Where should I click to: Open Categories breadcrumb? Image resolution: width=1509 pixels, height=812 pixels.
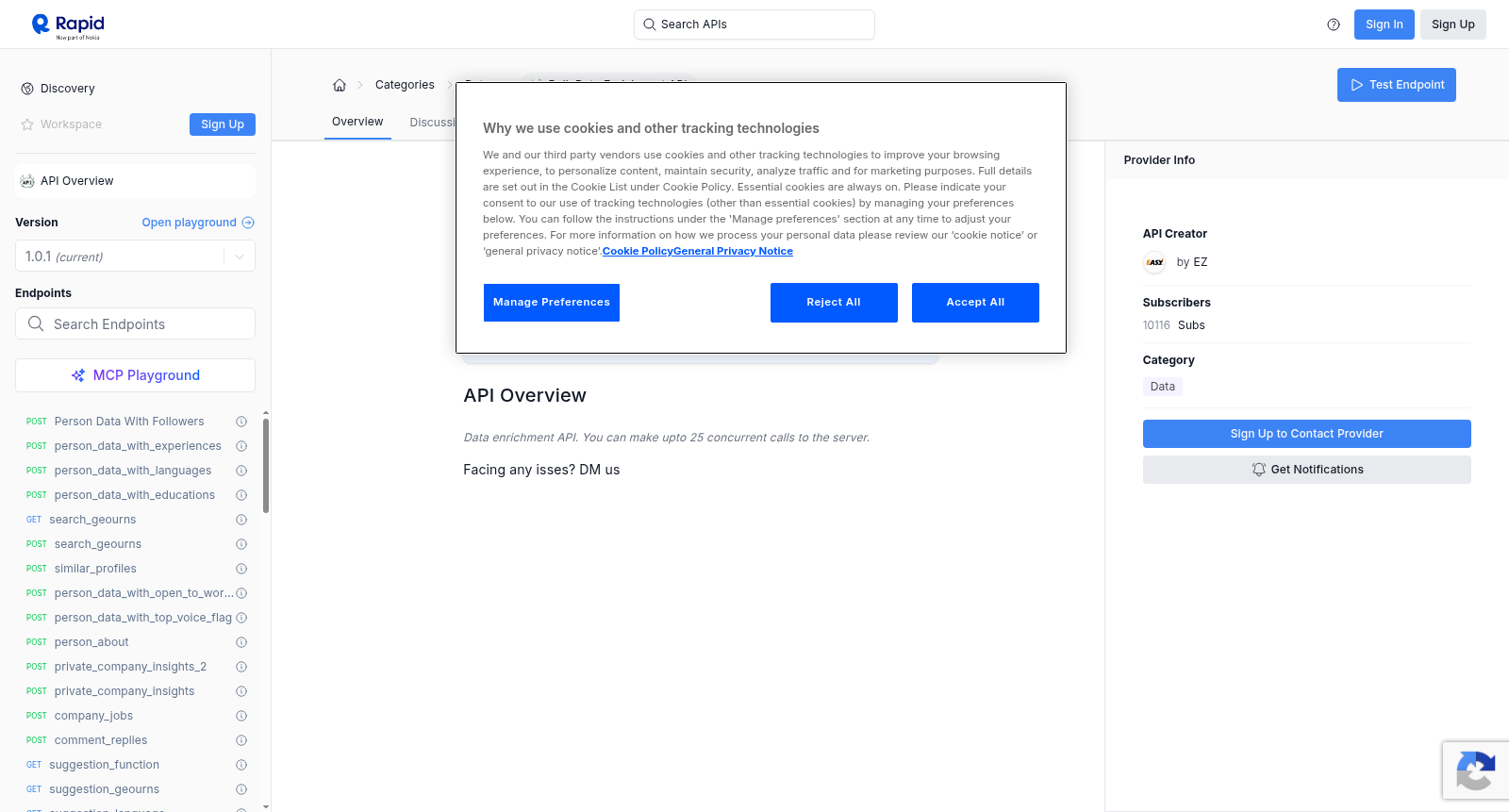click(405, 85)
